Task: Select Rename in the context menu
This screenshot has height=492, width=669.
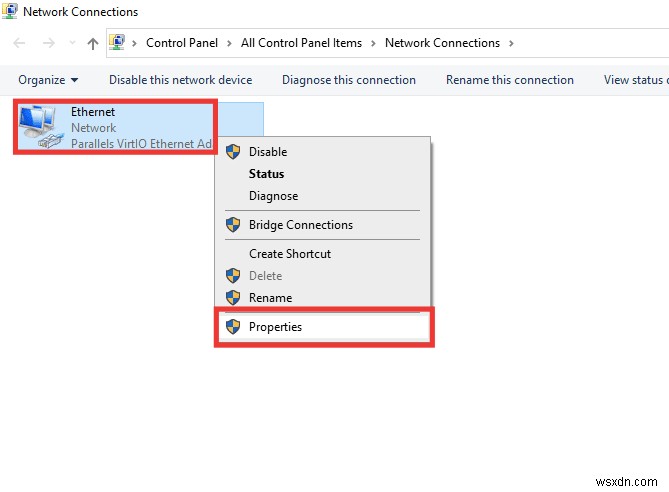Action: click(x=270, y=298)
